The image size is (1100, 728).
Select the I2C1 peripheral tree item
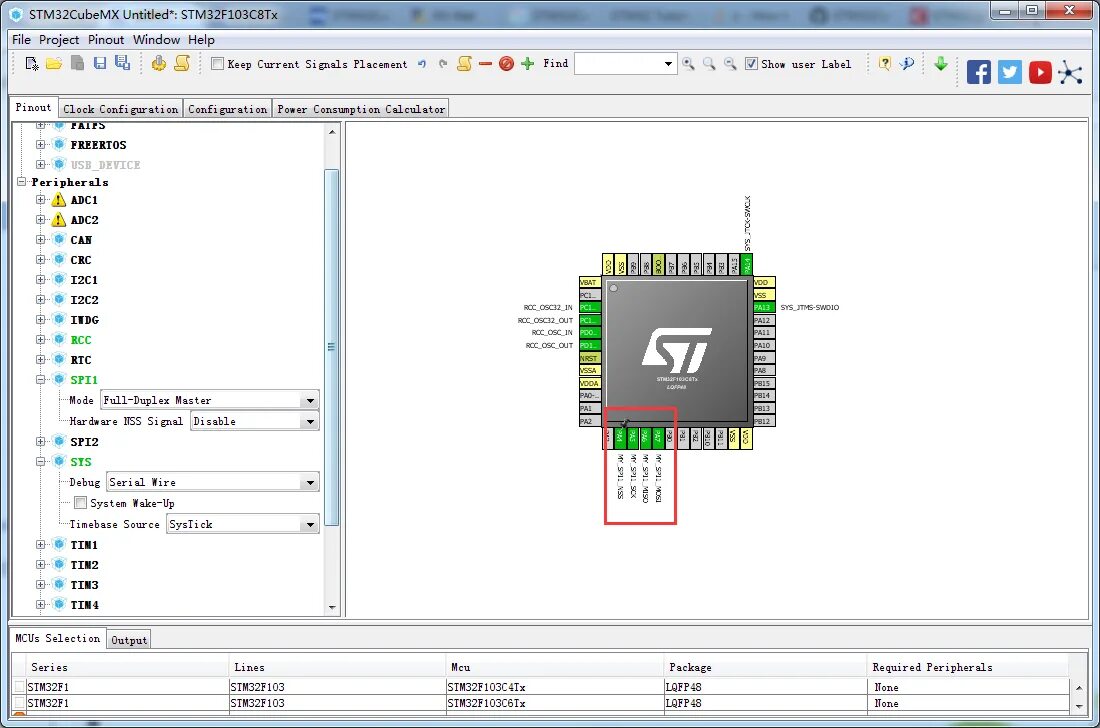[x=84, y=279]
